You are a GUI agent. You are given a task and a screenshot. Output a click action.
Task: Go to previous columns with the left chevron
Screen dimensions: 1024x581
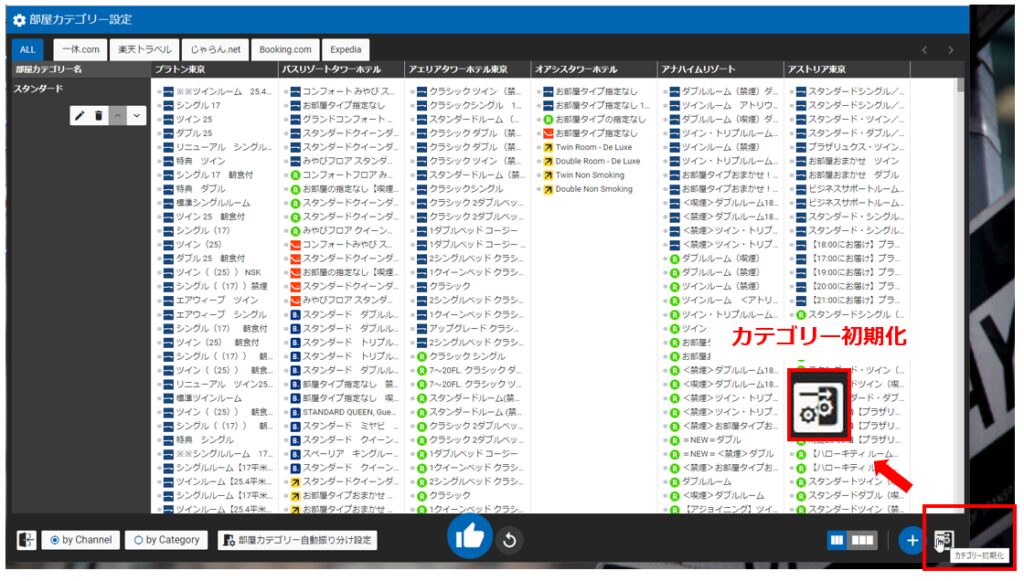tap(925, 50)
